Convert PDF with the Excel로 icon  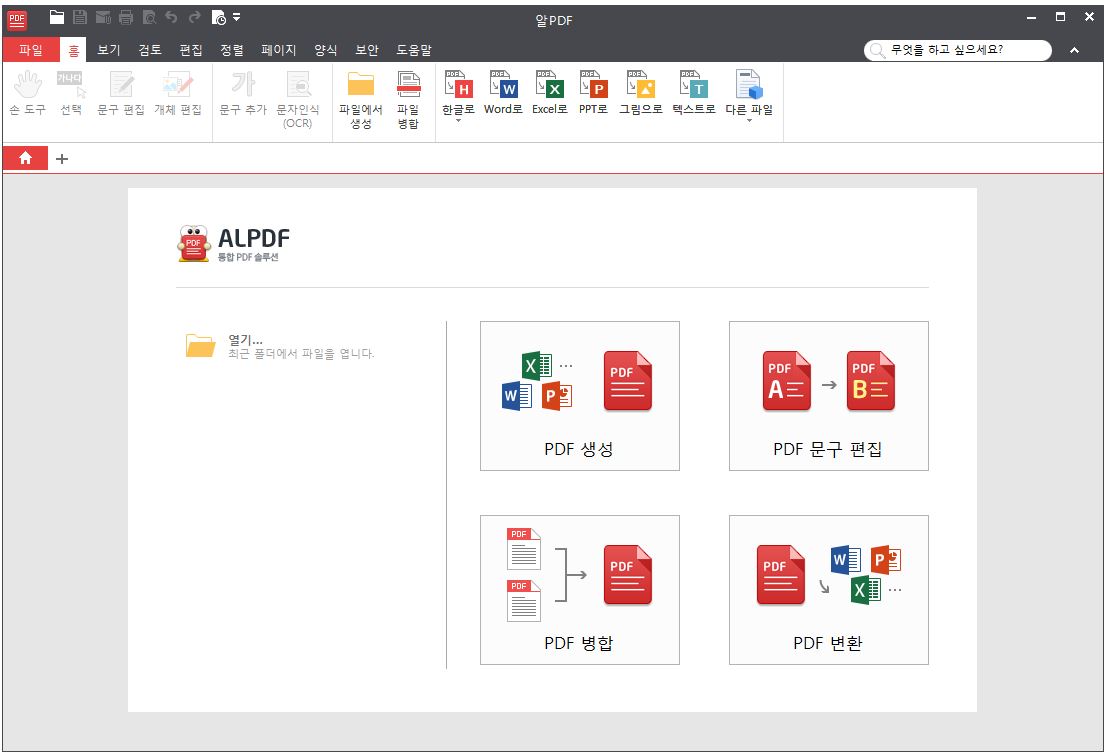click(x=550, y=92)
